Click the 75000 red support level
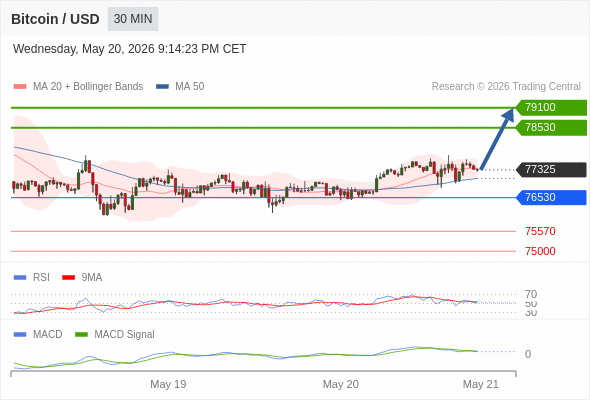The width and height of the screenshot is (590, 400). coord(540,251)
